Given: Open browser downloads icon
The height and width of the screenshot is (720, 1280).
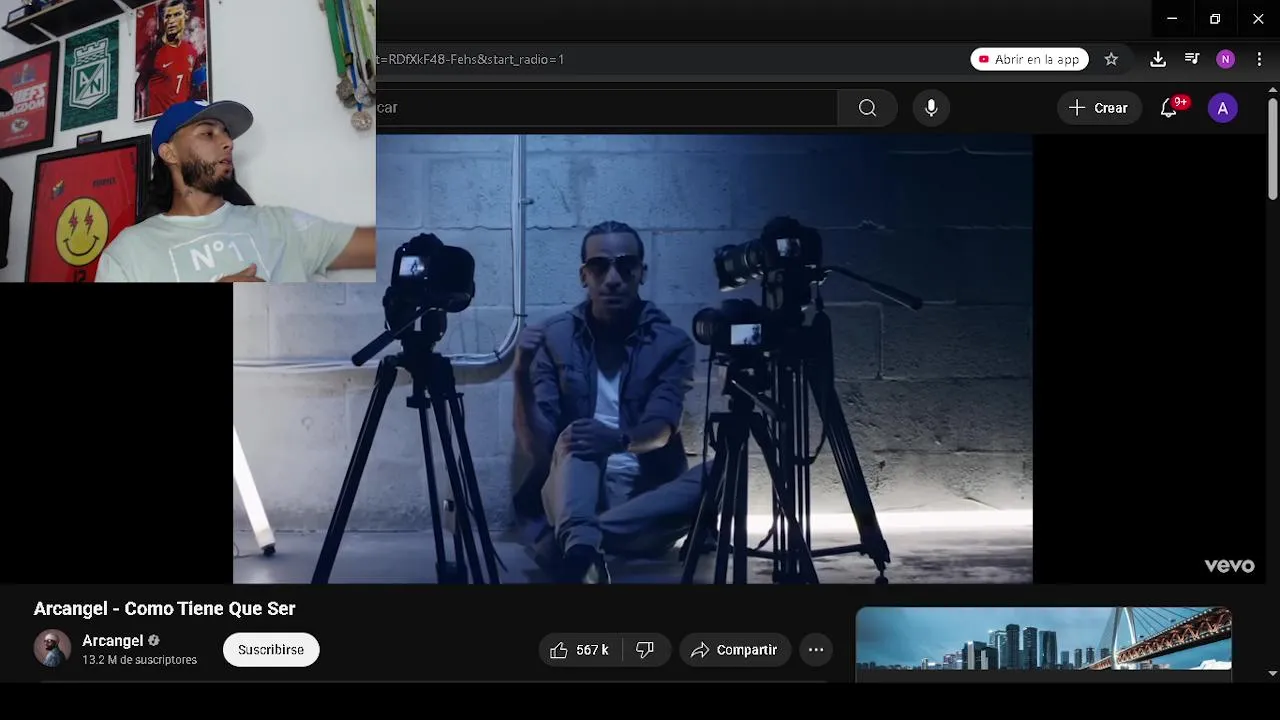Looking at the screenshot, I should click(1158, 59).
